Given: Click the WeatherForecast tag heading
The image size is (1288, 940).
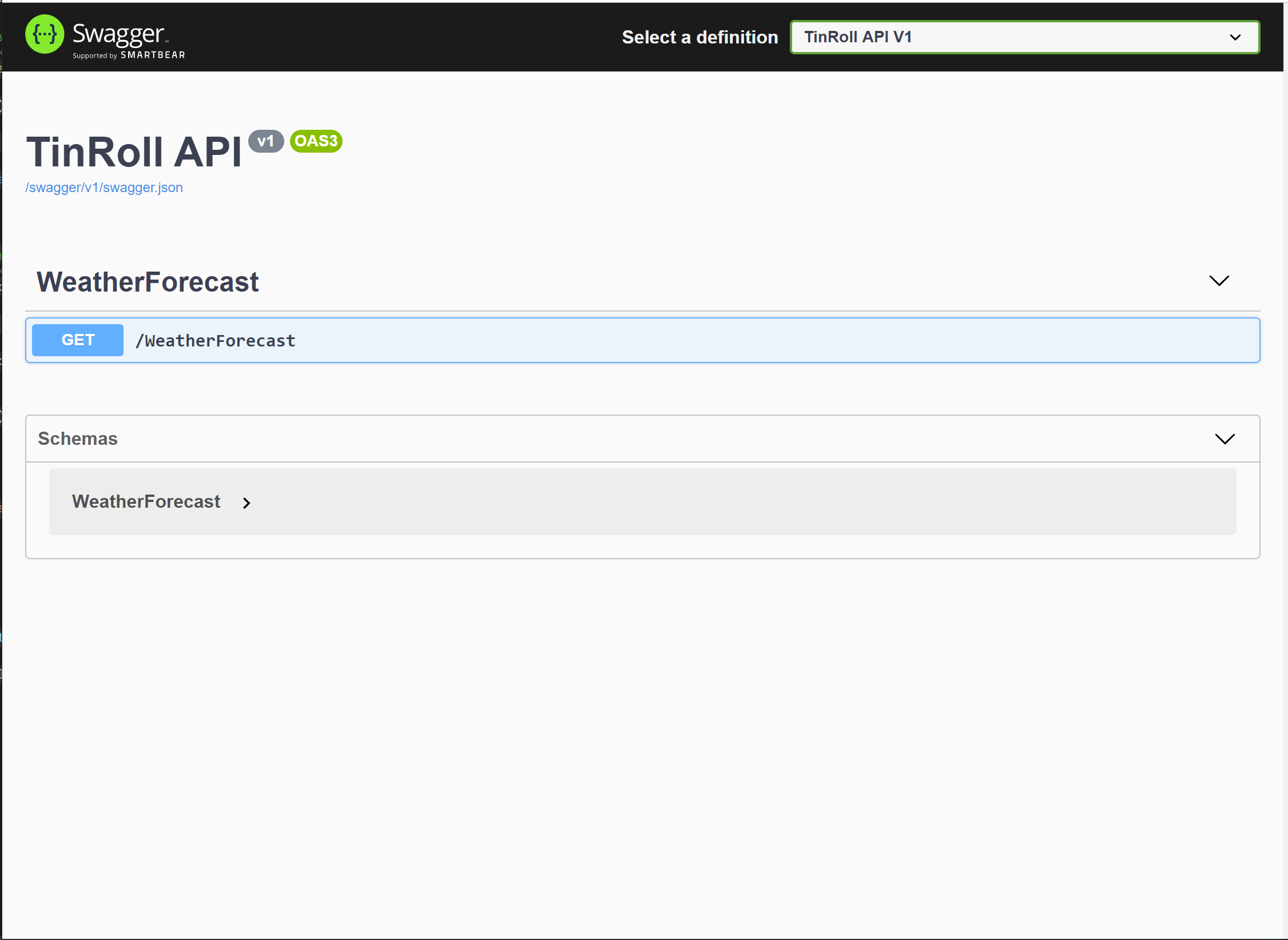Looking at the screenshot, I should coord(148,282).
